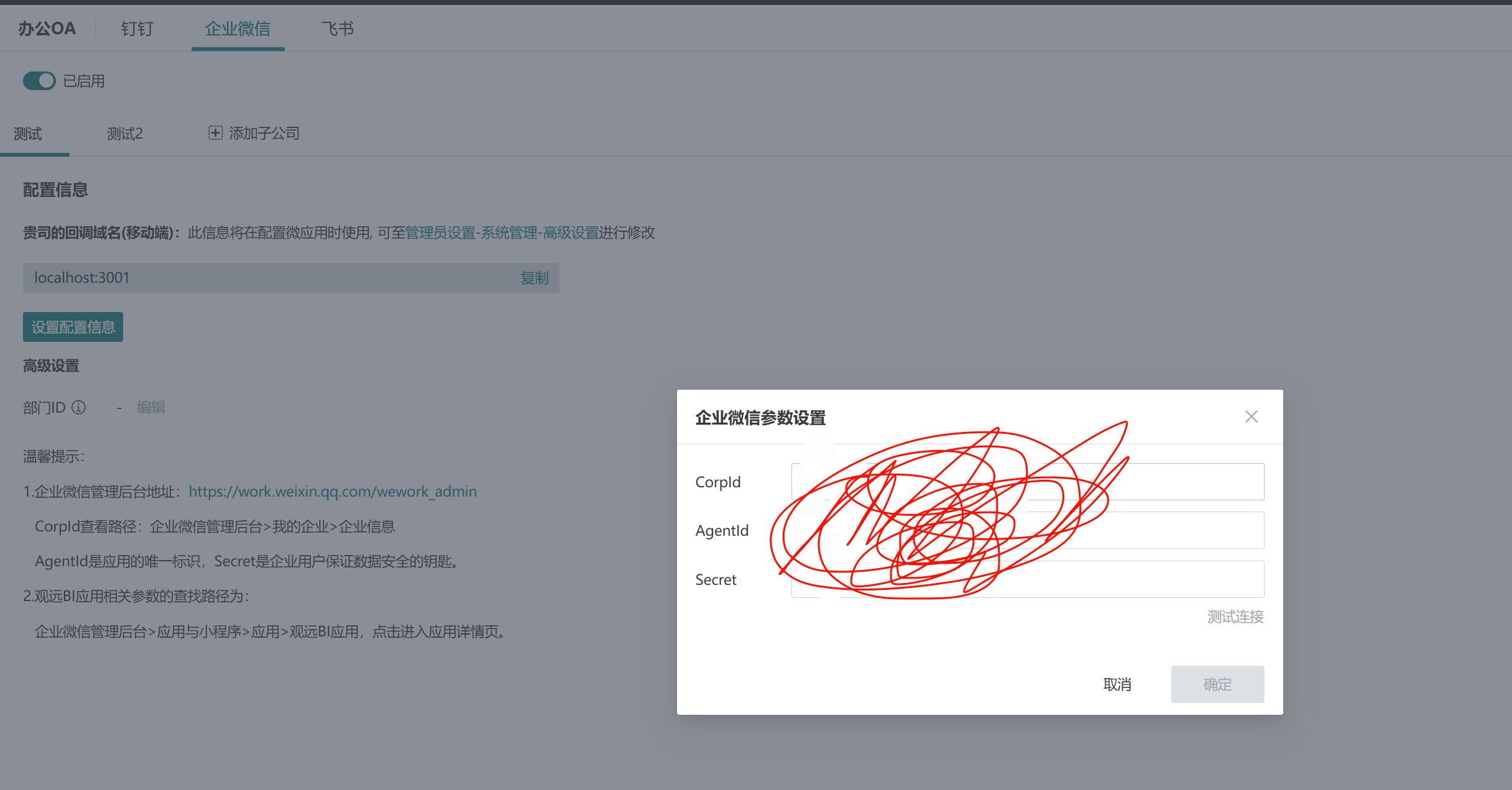Click the localhost:3001 domain display box

249,278
